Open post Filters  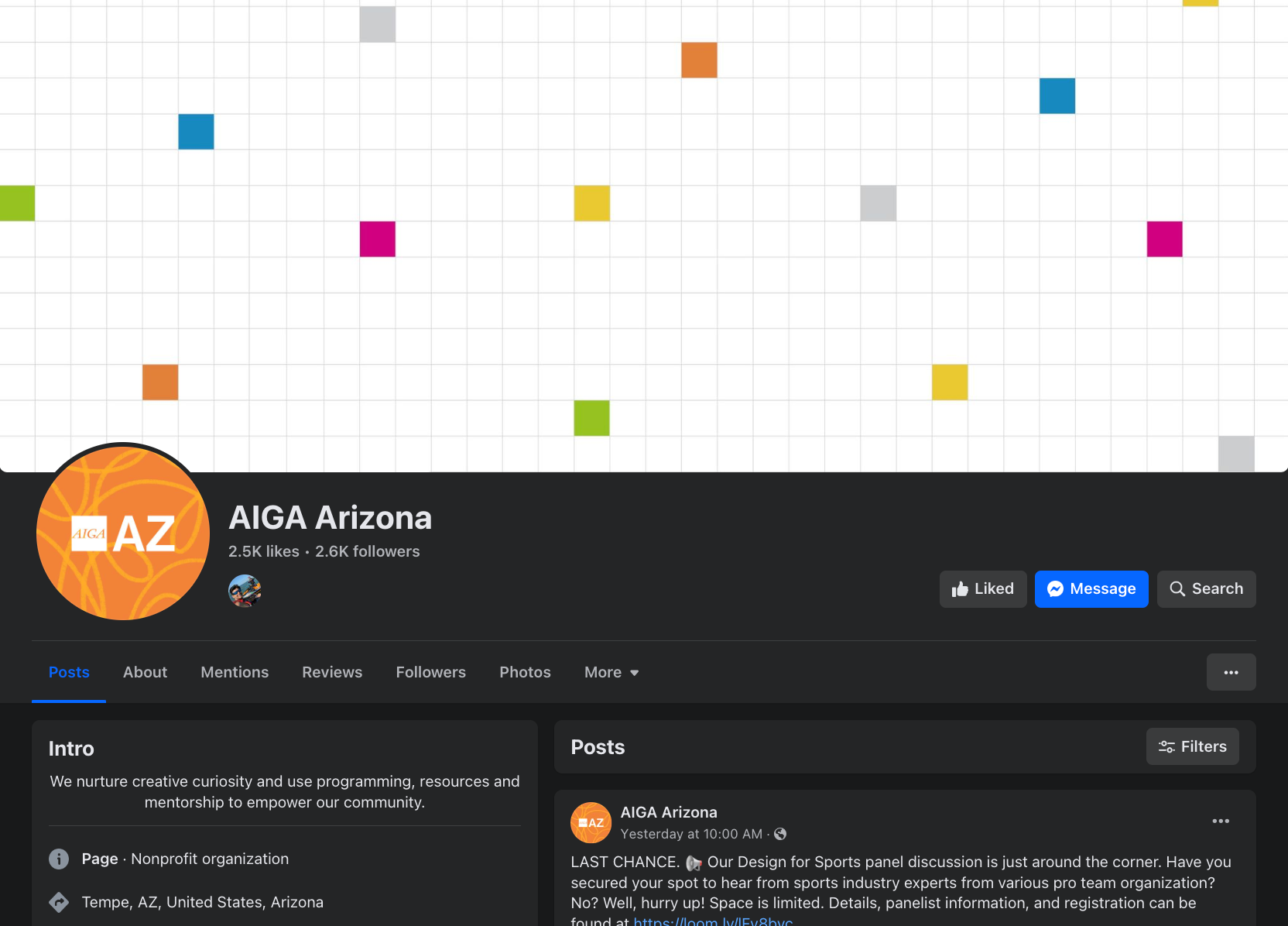(x=1192, y=746)
